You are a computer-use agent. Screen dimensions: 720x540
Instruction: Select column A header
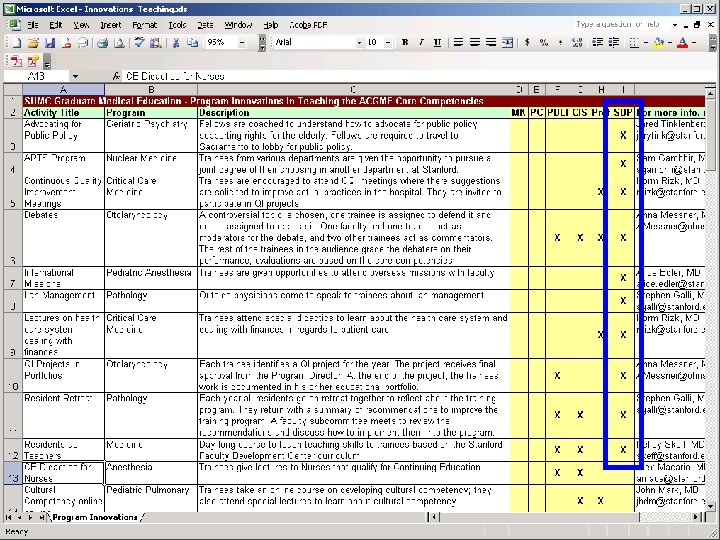click(x=63, y=90)
